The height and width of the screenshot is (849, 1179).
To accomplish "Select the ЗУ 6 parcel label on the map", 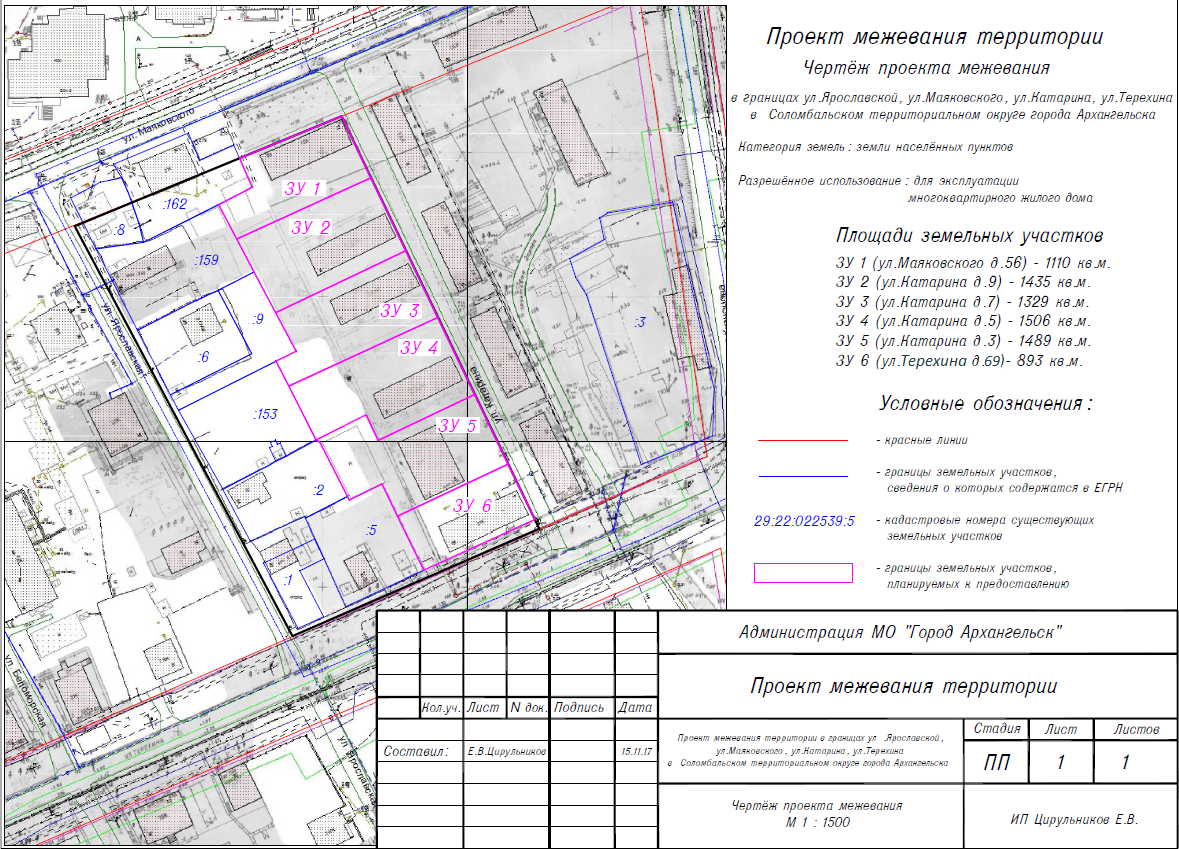I will pyautogui.click(x=471, y=506).
